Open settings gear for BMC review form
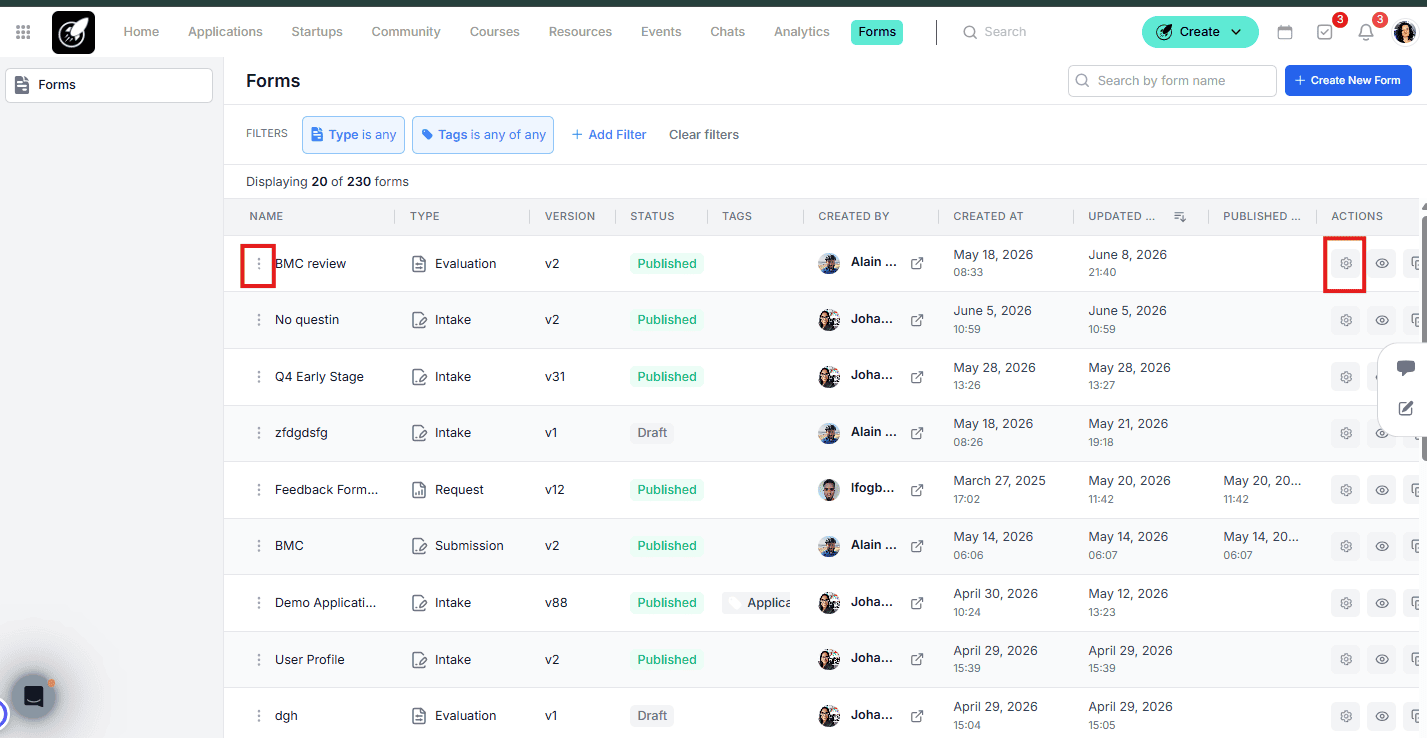1427x738 pixels. (x=1345, y=264)
